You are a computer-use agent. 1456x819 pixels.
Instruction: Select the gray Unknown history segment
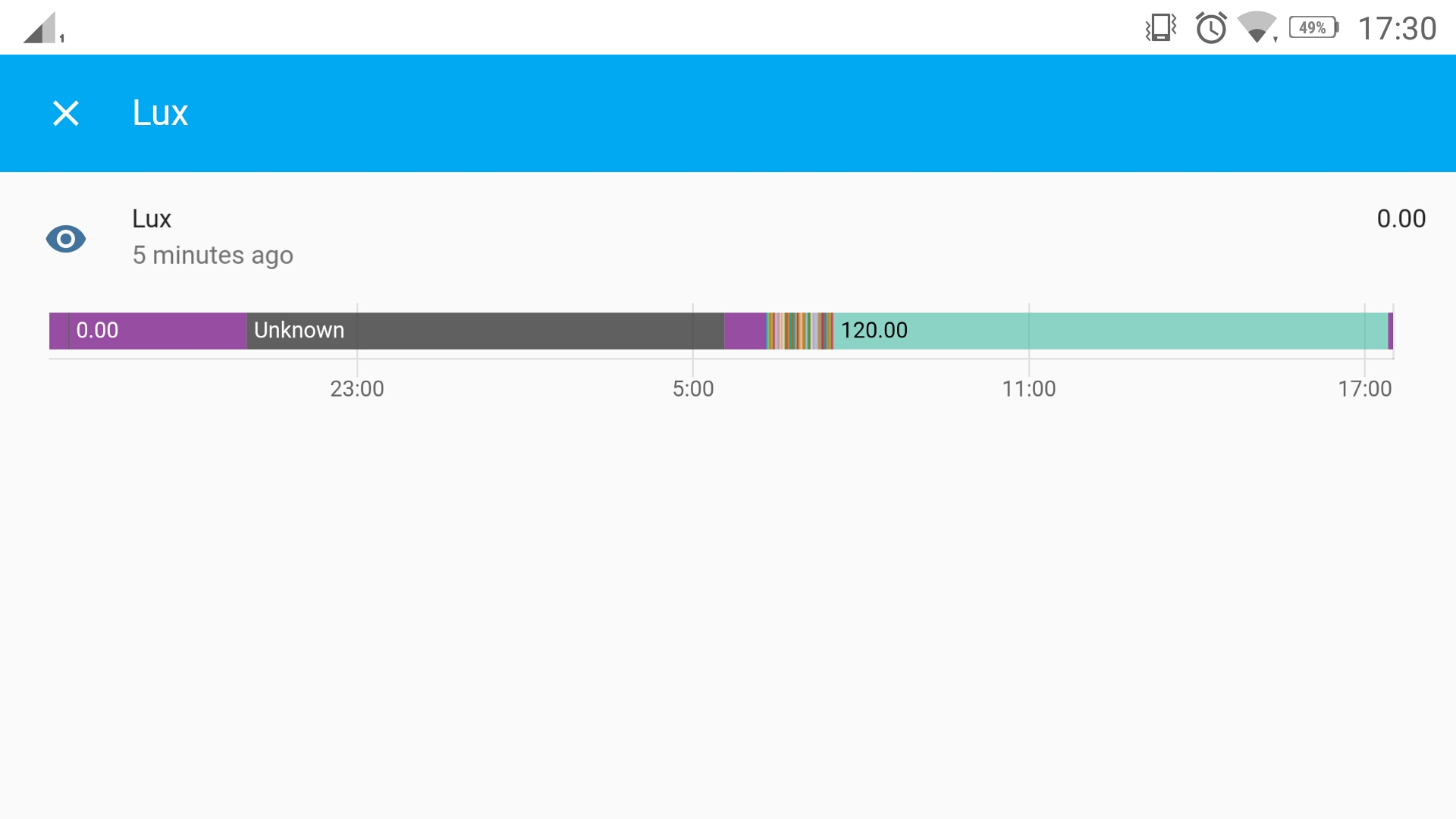pos(485,331)
